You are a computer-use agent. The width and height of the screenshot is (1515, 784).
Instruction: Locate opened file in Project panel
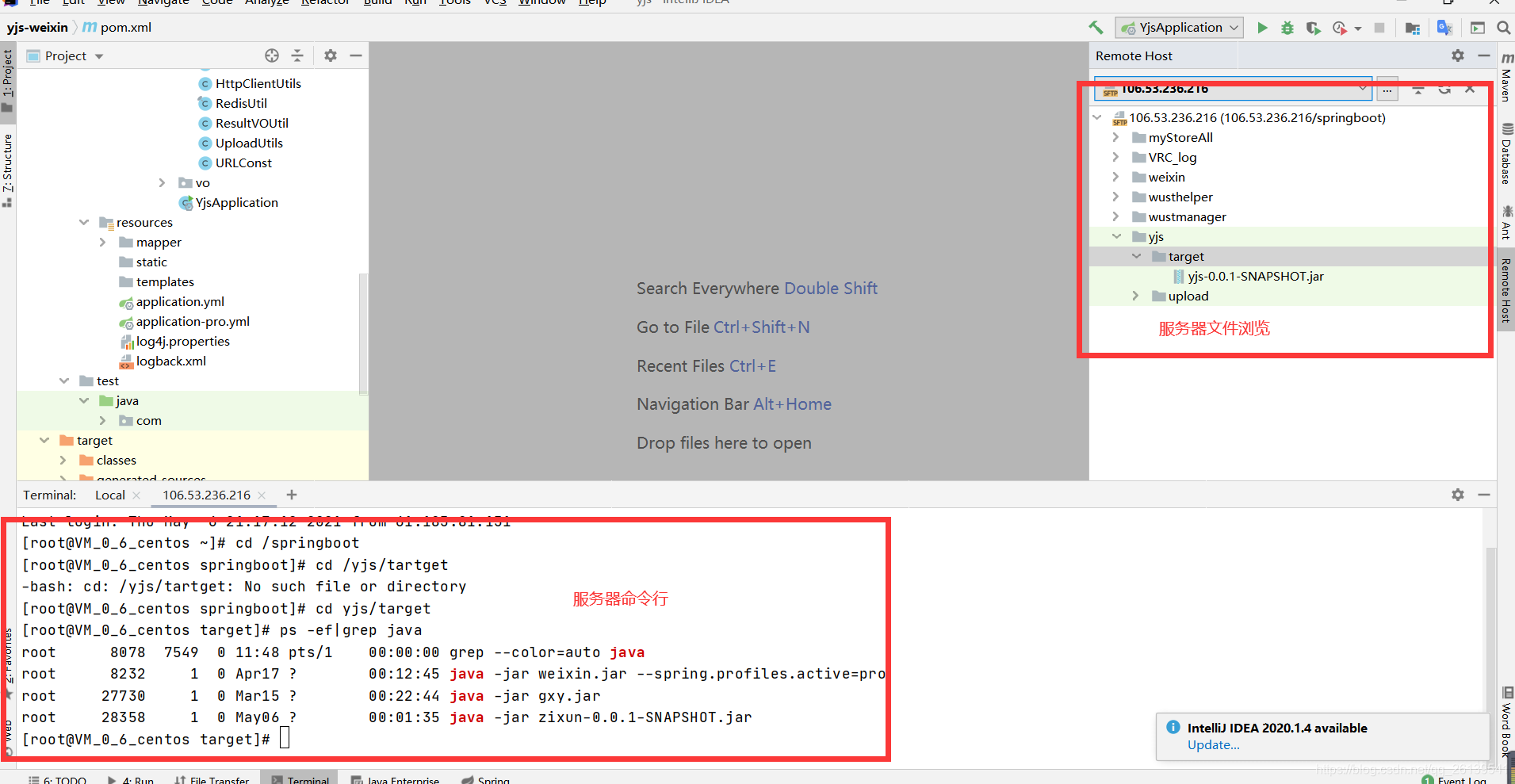click(x=272, y=55)
